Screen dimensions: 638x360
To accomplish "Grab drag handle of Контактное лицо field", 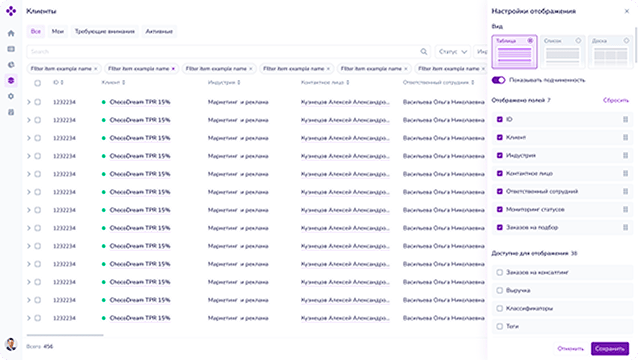I will pyautogui.click(x=625, y=173).
